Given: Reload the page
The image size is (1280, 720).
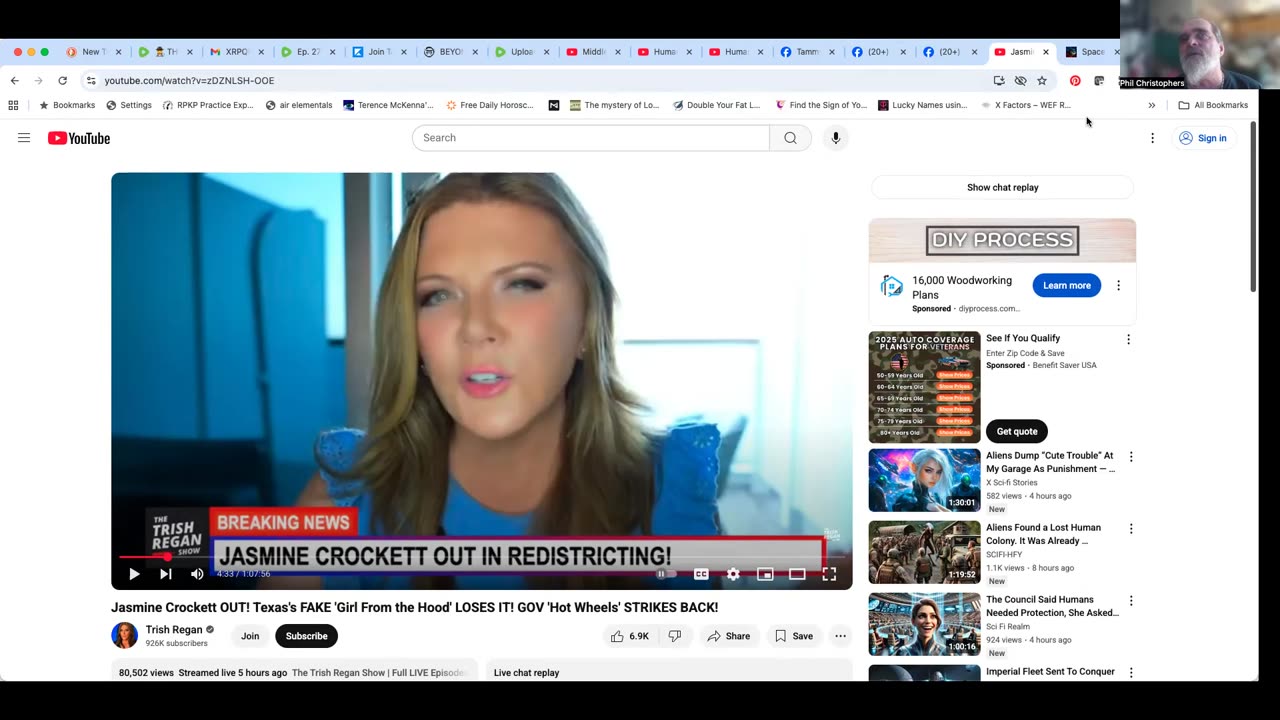Looking at the screenshot, I should pyautogui.click(x=62, y=80).
